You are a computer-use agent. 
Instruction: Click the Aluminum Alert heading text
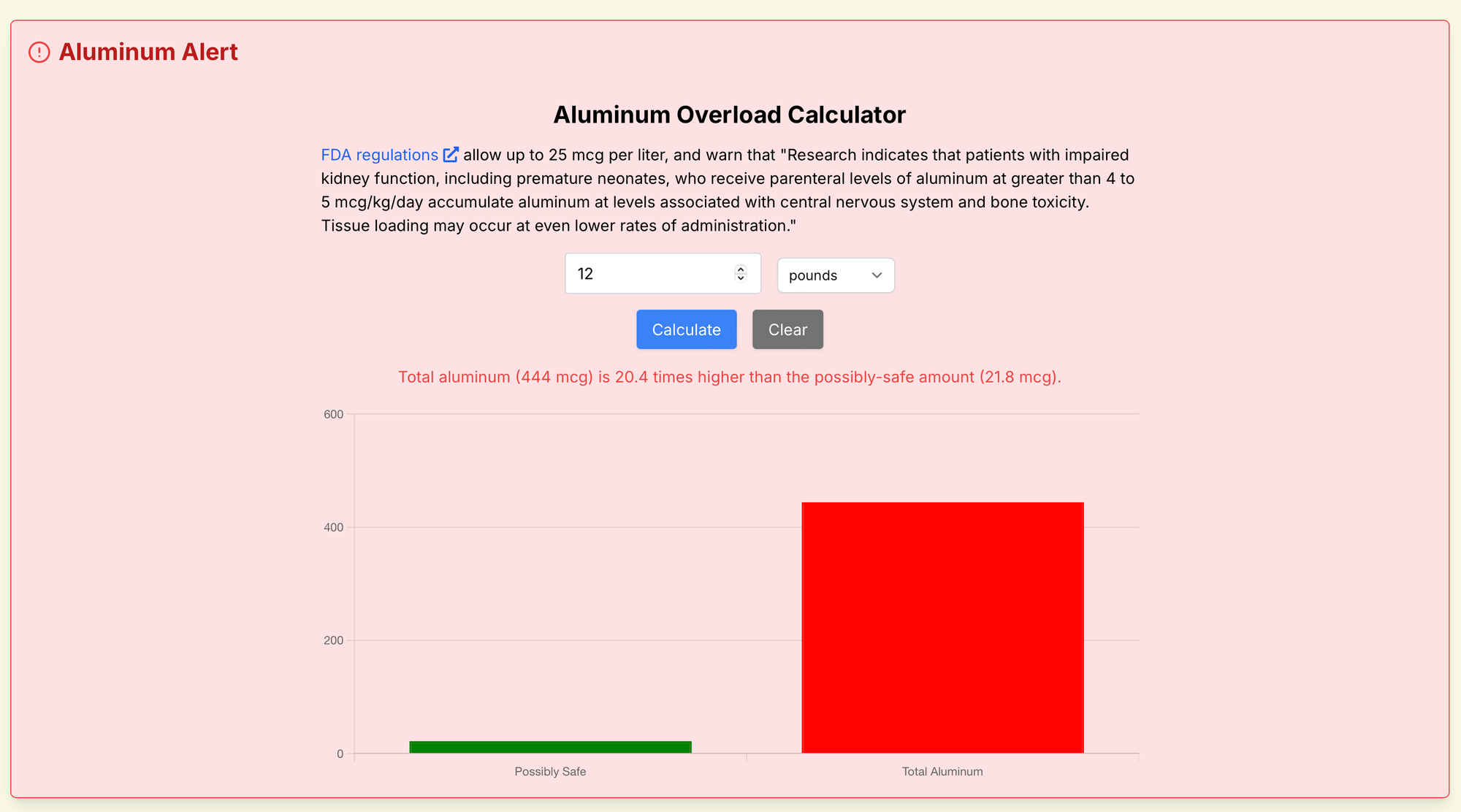148,52
